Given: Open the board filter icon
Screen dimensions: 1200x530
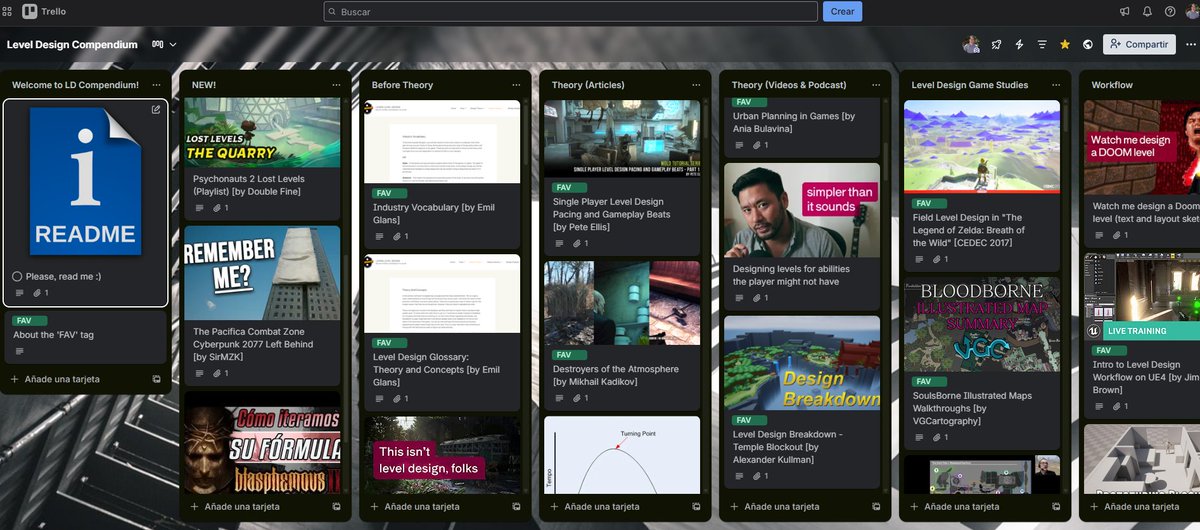Looking at the screenshot, I should point(1042,44).
